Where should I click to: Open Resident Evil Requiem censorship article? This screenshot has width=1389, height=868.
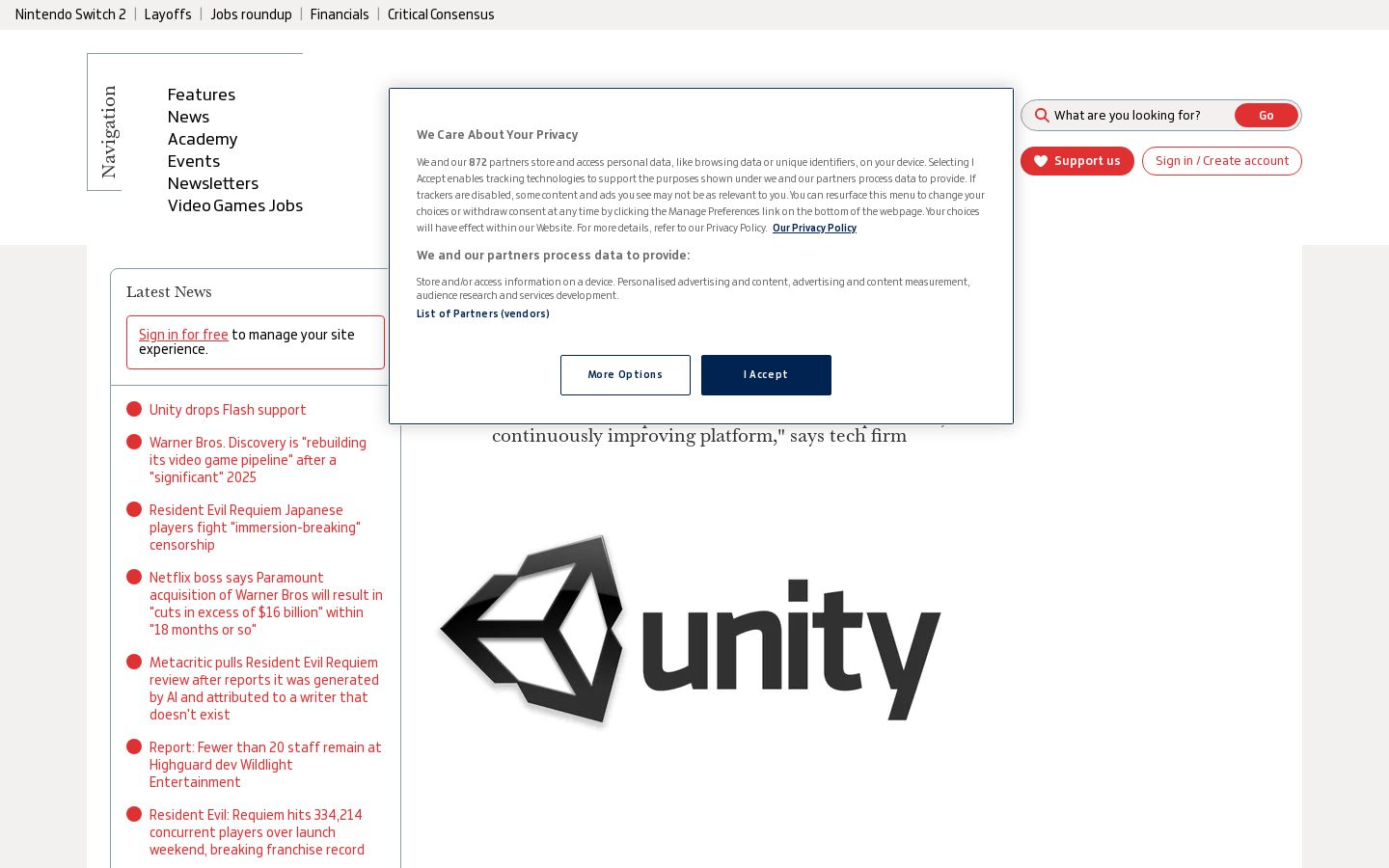(x=255, y=528)
